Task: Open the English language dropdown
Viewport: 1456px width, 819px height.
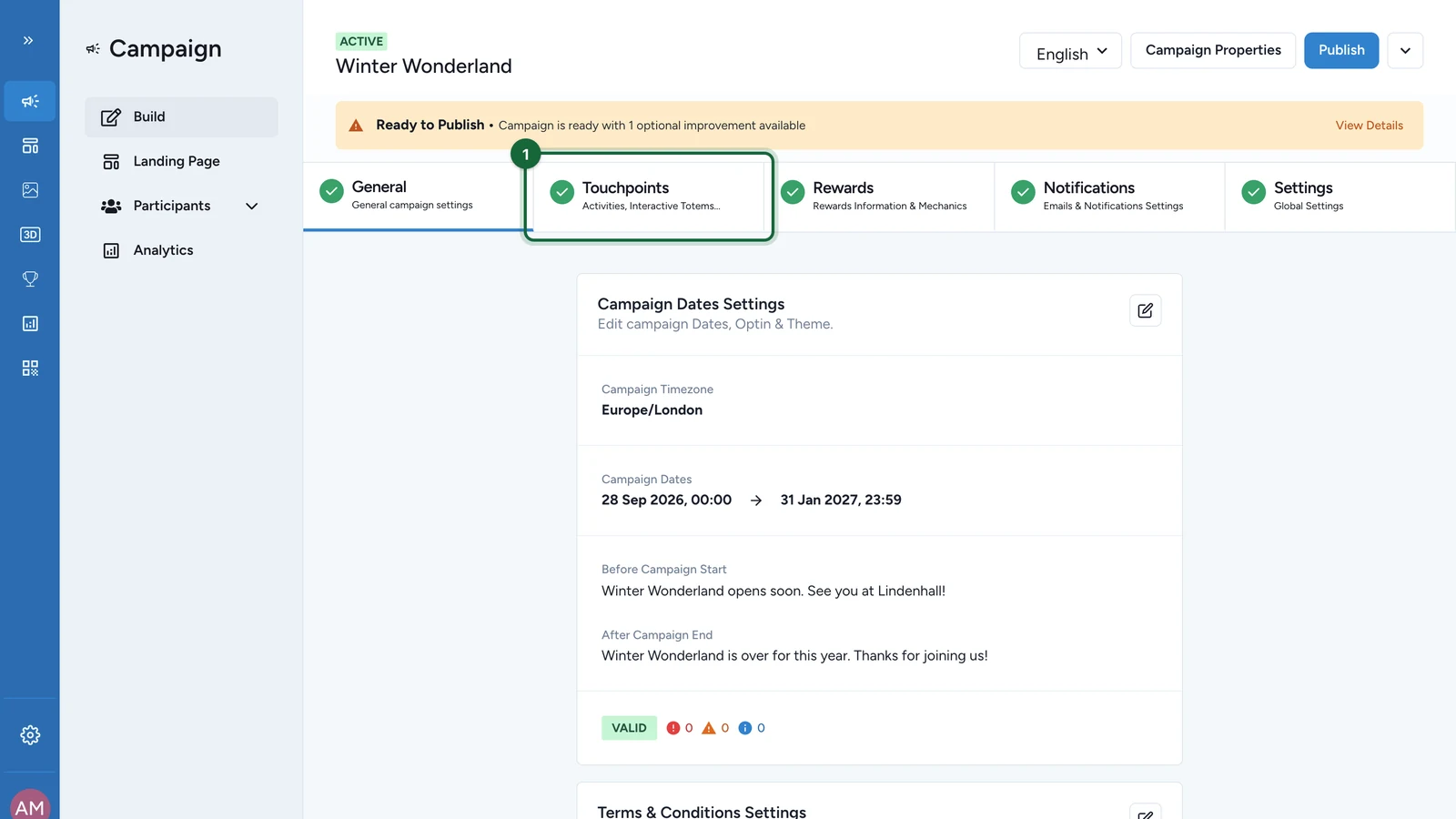Action: click(1070, 51)
